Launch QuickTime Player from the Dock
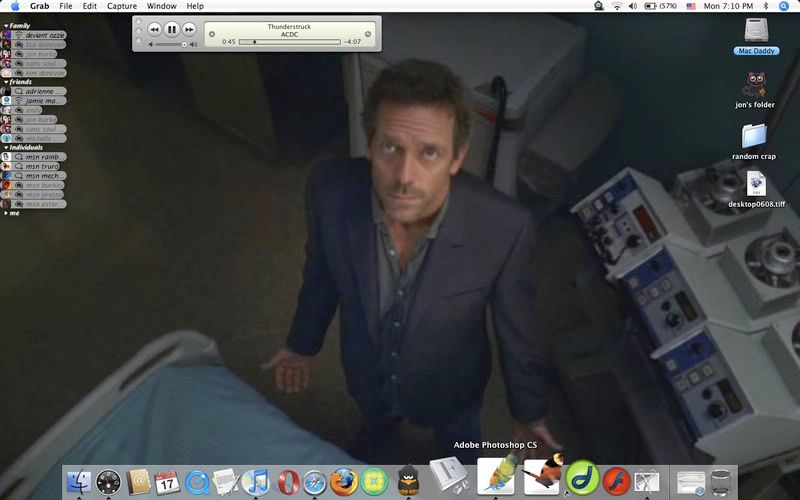The width and height of the screenshot is (800, 500). tap(197, 482)
